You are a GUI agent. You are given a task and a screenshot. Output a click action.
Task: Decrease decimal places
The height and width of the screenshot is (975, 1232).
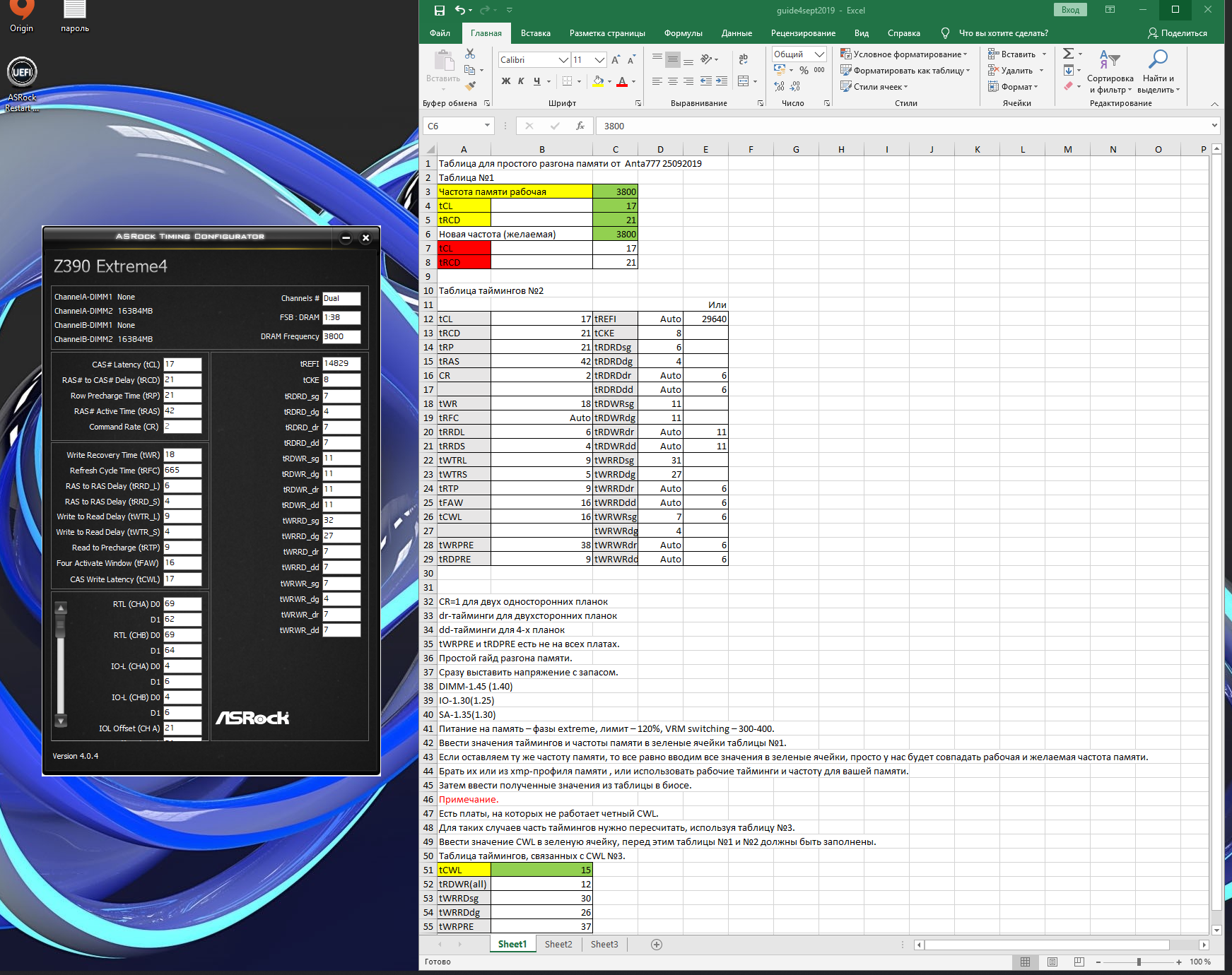795,86
